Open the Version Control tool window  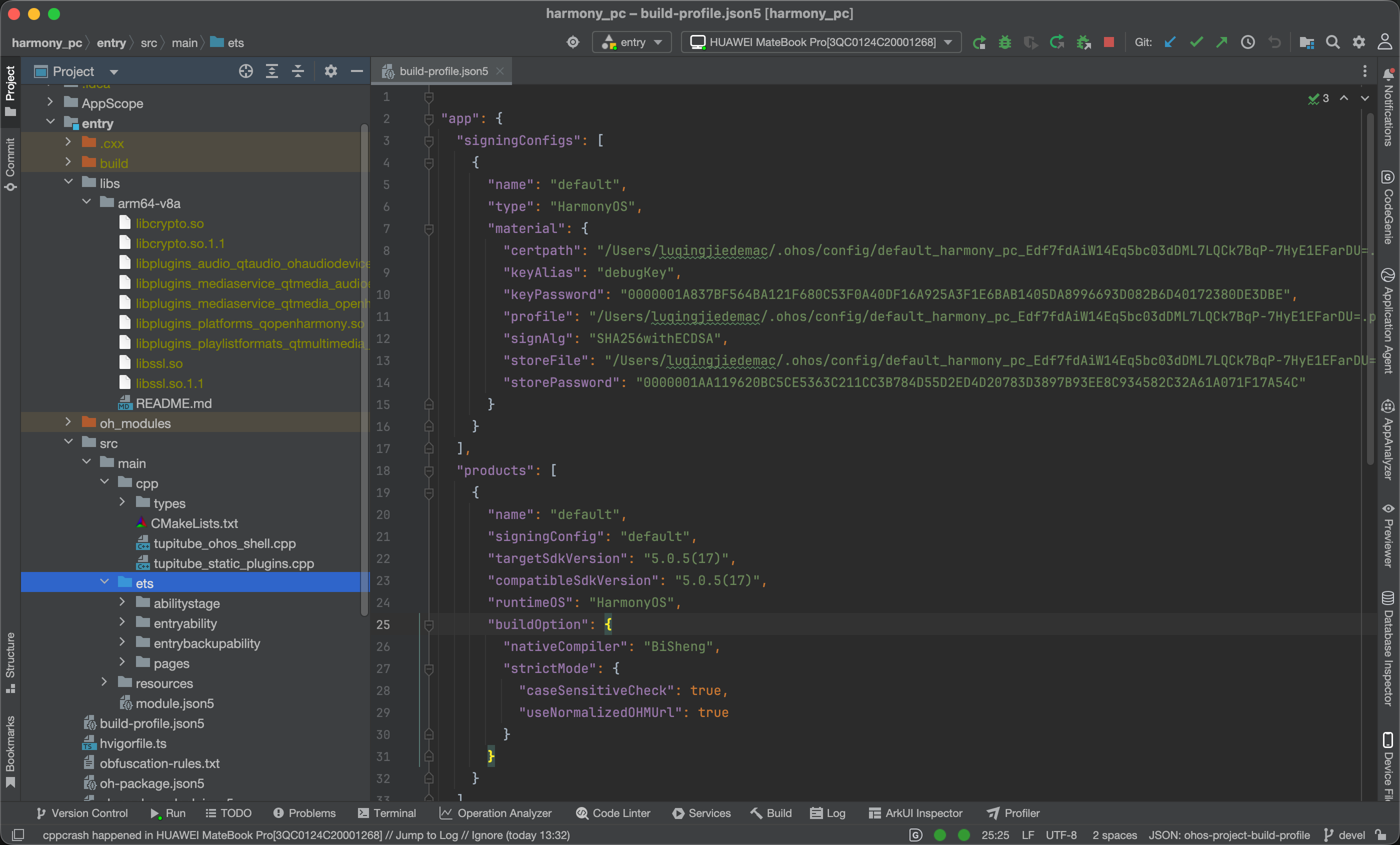[x=82, y=813]
